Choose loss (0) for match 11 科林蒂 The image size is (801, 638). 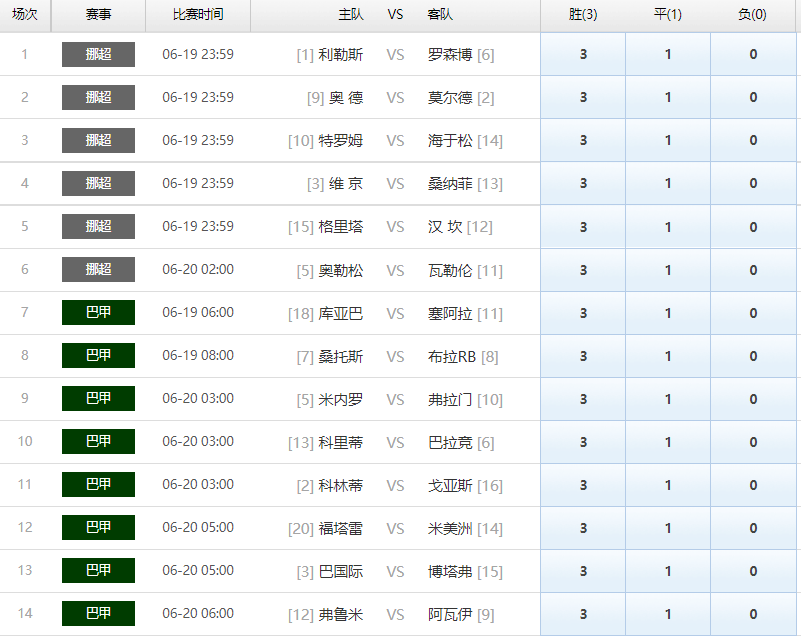(753, 485)
